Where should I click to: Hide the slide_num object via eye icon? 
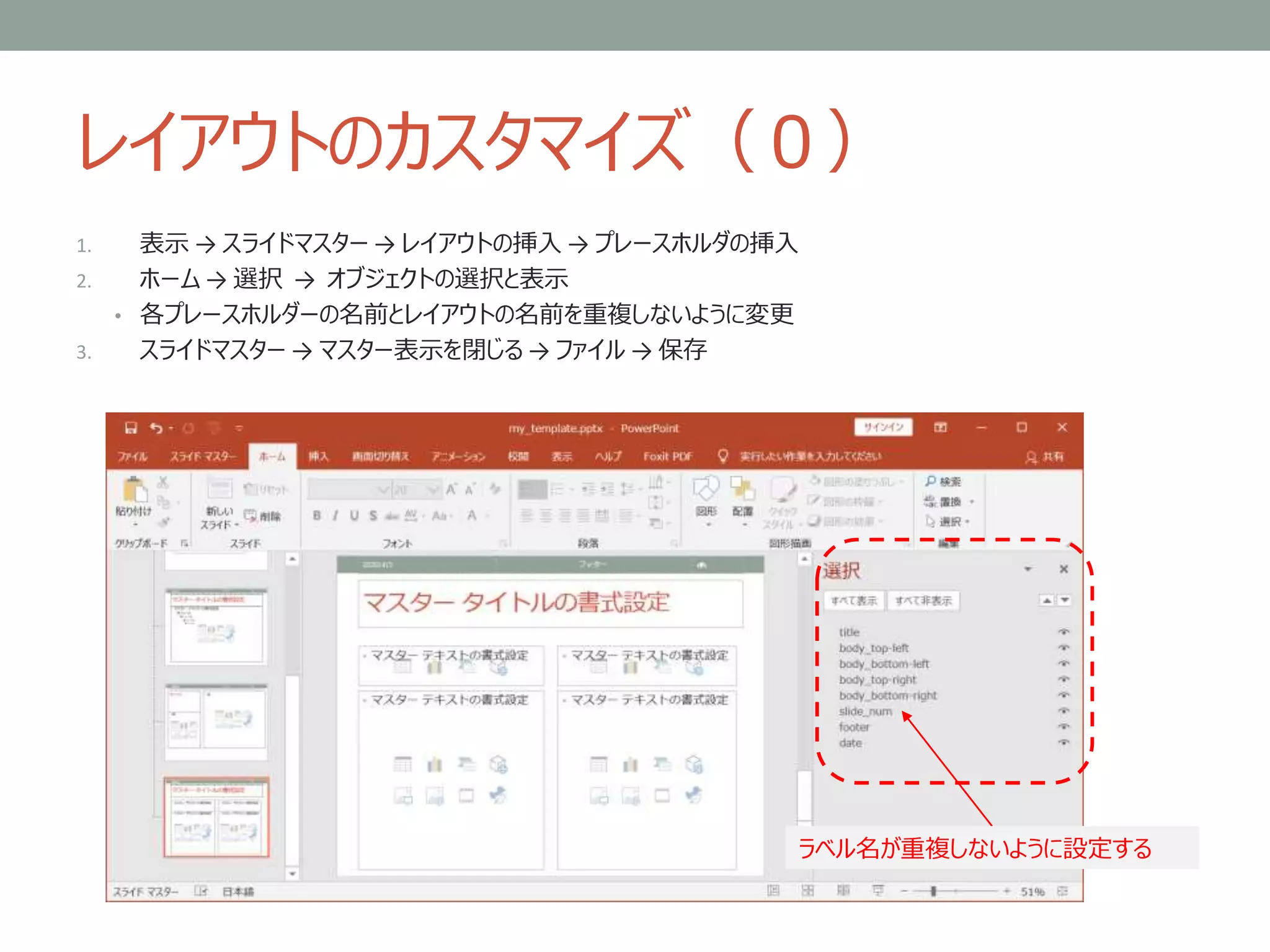tap(1064, 711)
